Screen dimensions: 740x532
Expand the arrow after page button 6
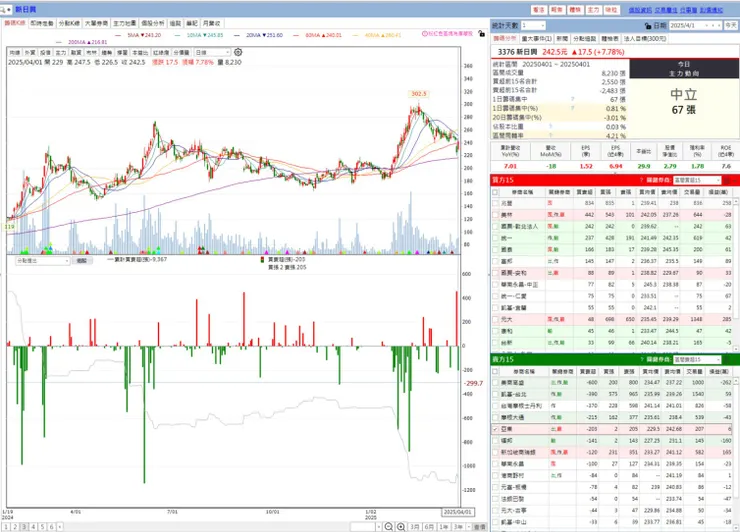[60, 527]
